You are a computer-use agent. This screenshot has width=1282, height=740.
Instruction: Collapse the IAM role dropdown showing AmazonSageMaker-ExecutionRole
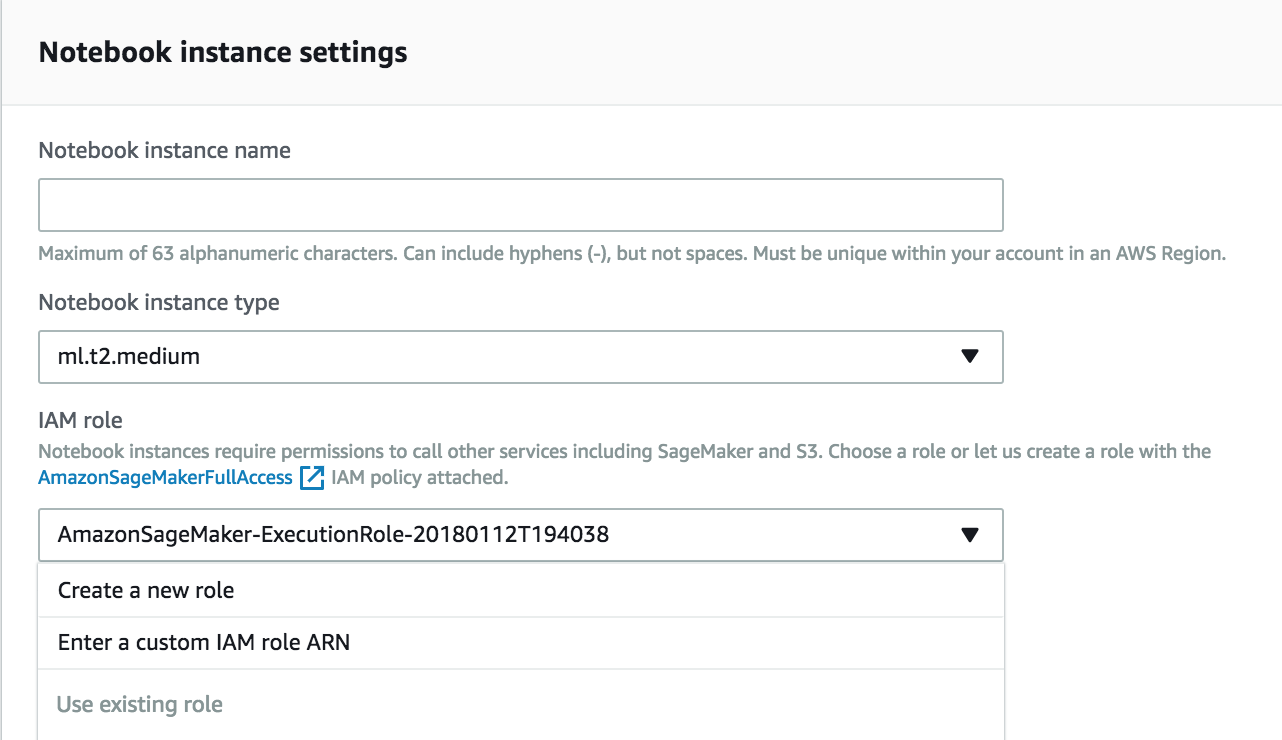pyautogui.click(x=520, y=535)
